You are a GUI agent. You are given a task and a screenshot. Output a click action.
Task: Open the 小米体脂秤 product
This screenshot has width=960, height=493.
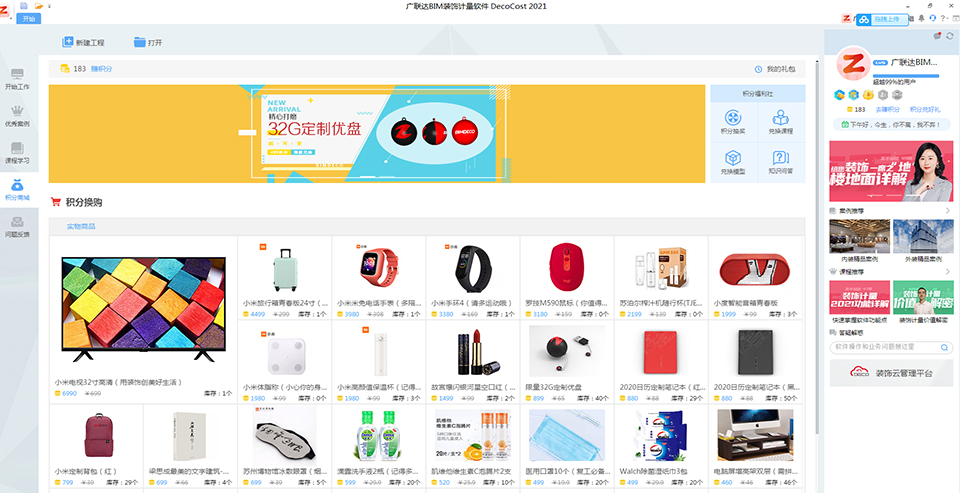[285, 361]
